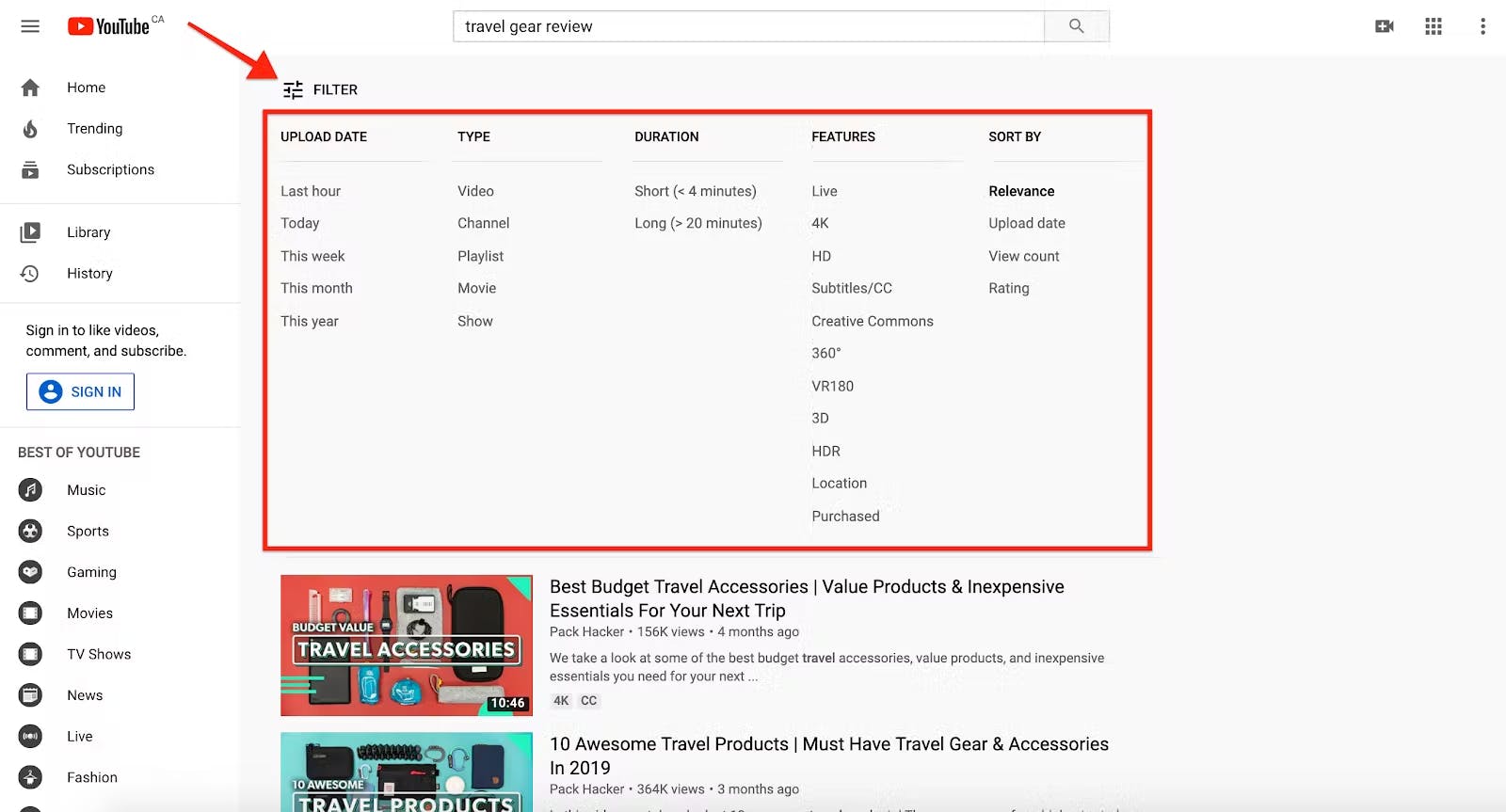Enable the 3D feature filter
Image resolution: width=1506 pixels, height=812 pixels.
[x=821, y=418]
